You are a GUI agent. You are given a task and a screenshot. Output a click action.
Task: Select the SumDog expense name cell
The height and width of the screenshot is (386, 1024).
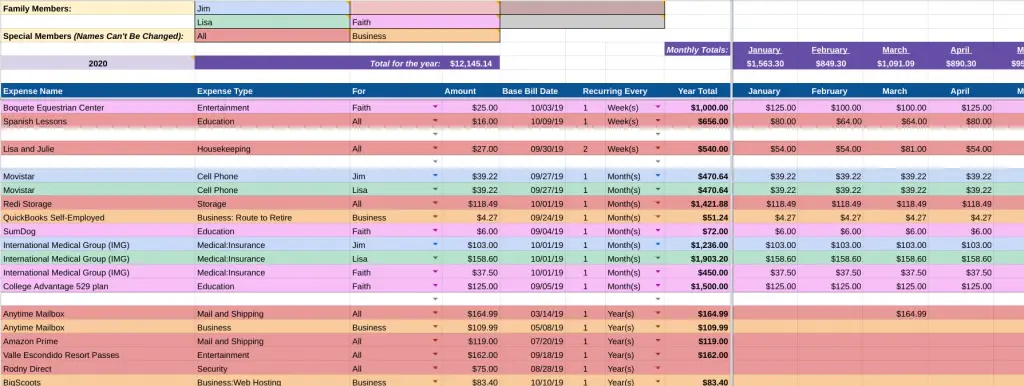(97, 231)
